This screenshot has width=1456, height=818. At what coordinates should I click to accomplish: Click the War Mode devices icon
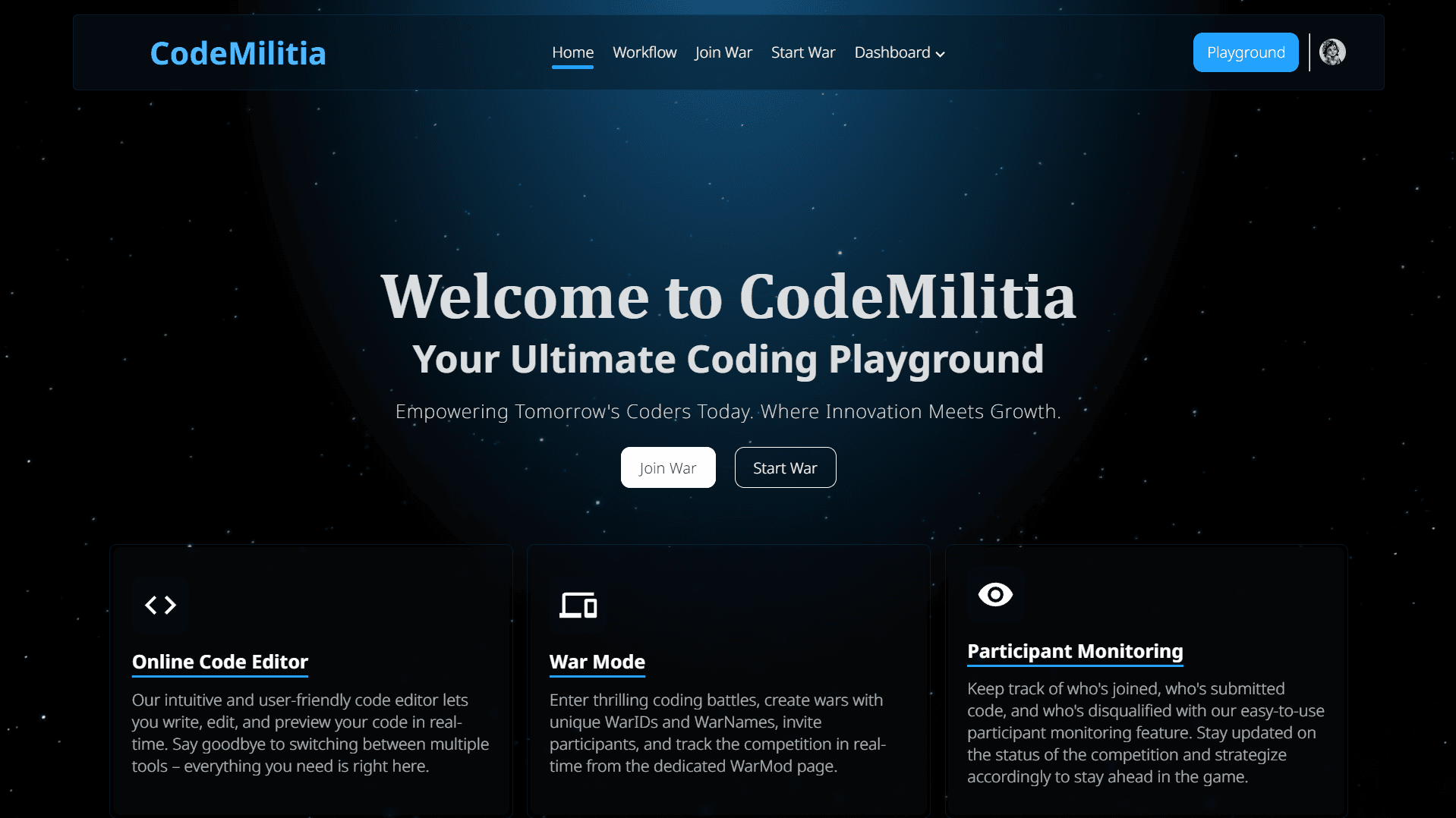(x=578, y=605)
